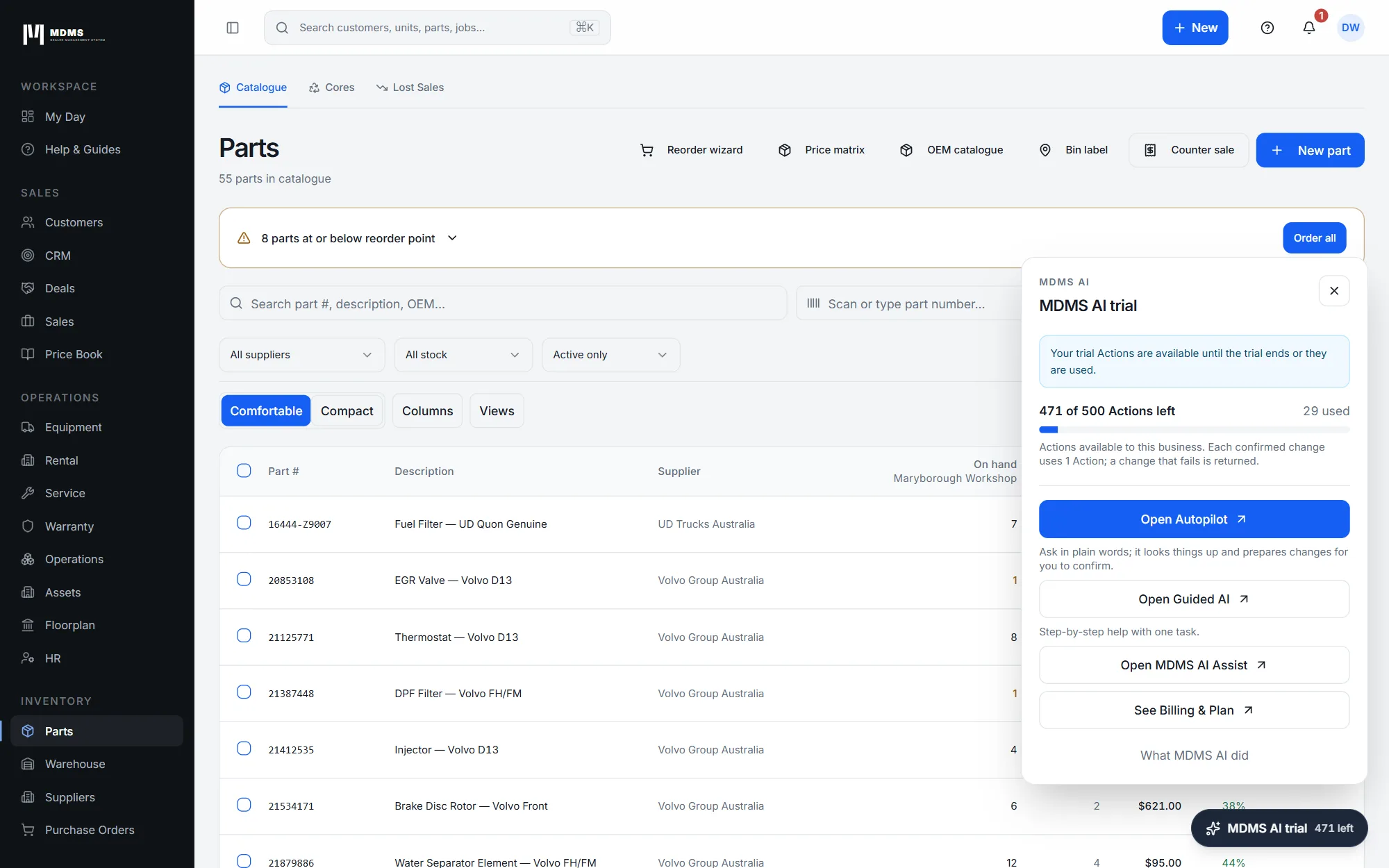Open the Price matrix

point(821,150)
